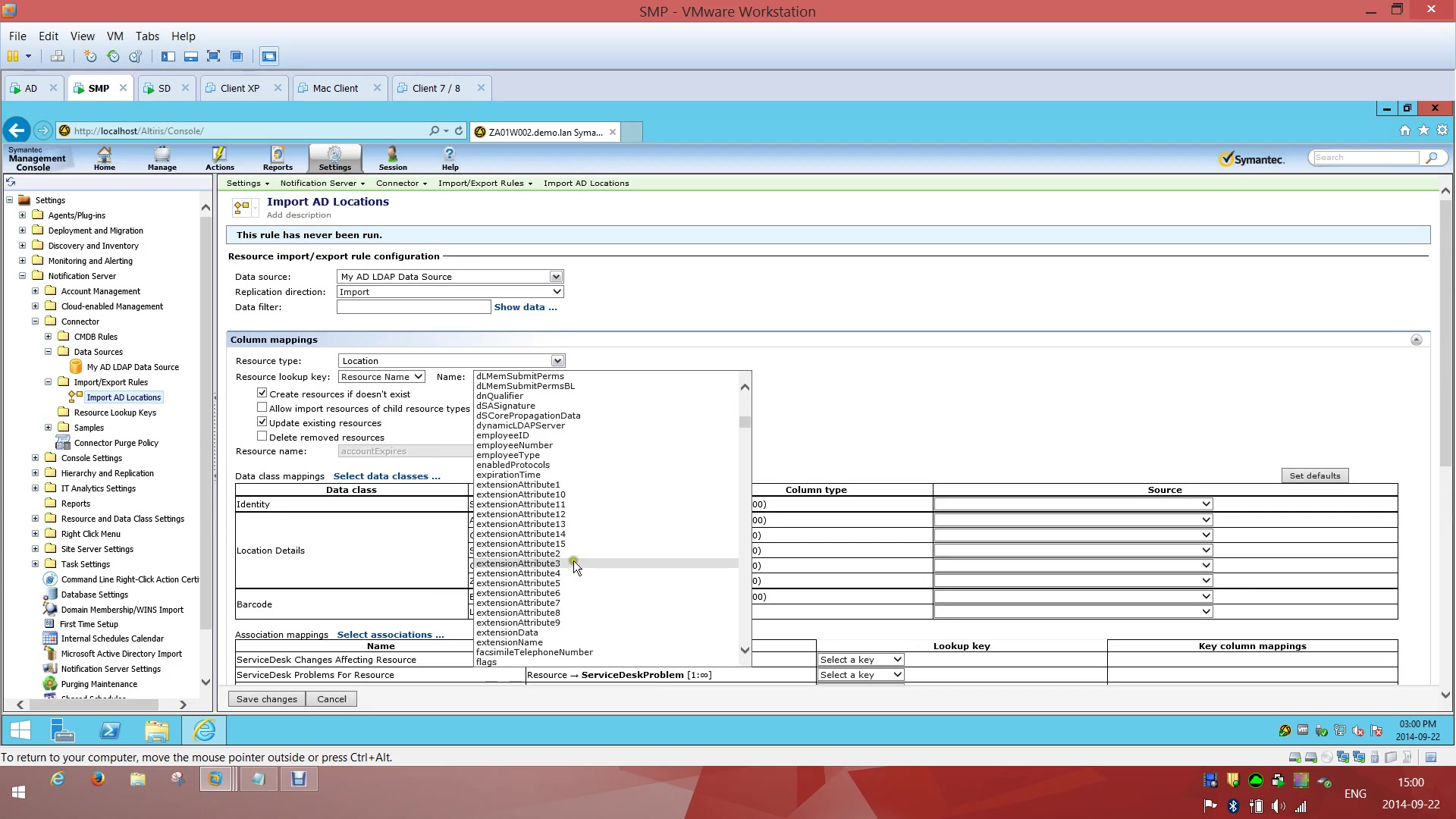Select Connector Purge Policy tree item
1456x819 pixels.
pyautogui.click(x=116, y=443)
